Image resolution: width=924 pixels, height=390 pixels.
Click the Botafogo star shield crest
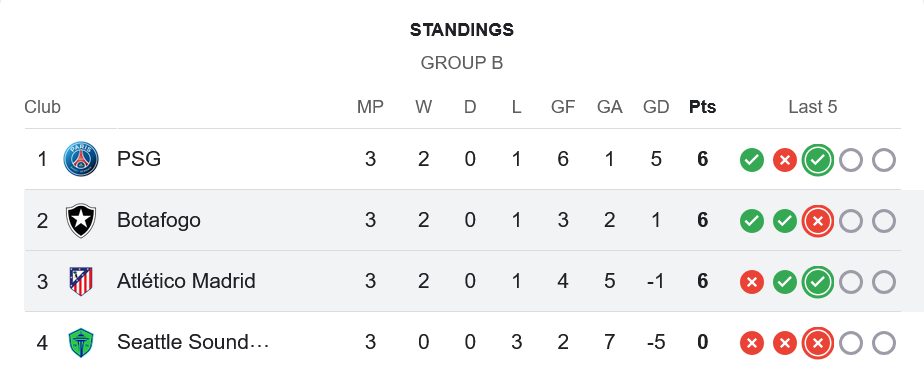81,220
